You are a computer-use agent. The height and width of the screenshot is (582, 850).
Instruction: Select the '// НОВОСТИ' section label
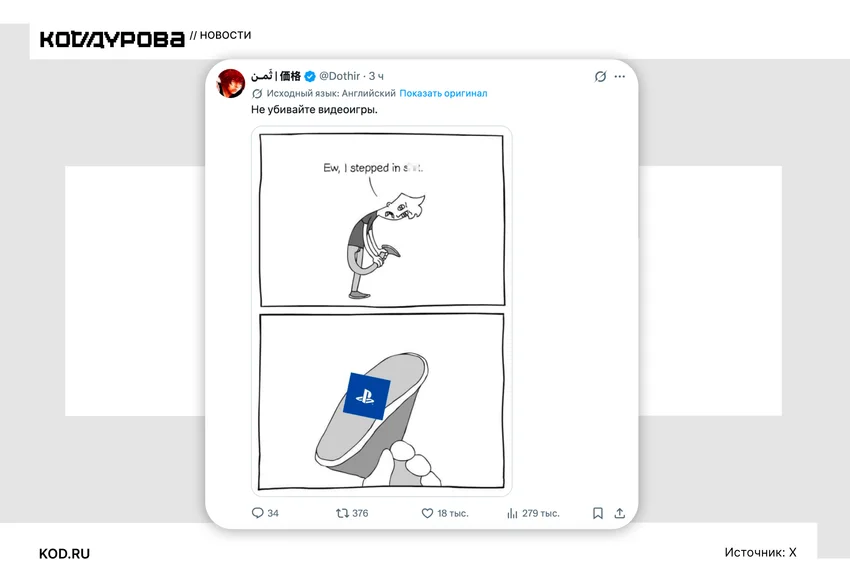point(220,35)
